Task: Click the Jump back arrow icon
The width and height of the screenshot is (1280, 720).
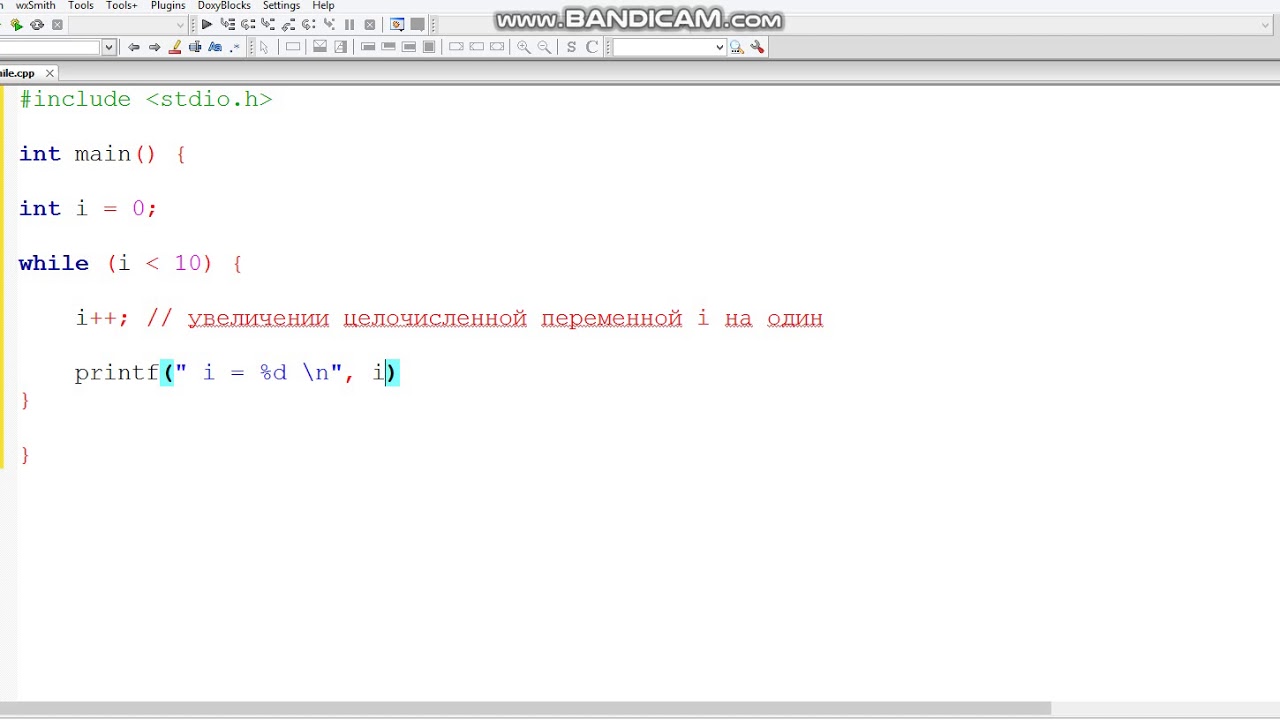Action: [x=133, y=47]
